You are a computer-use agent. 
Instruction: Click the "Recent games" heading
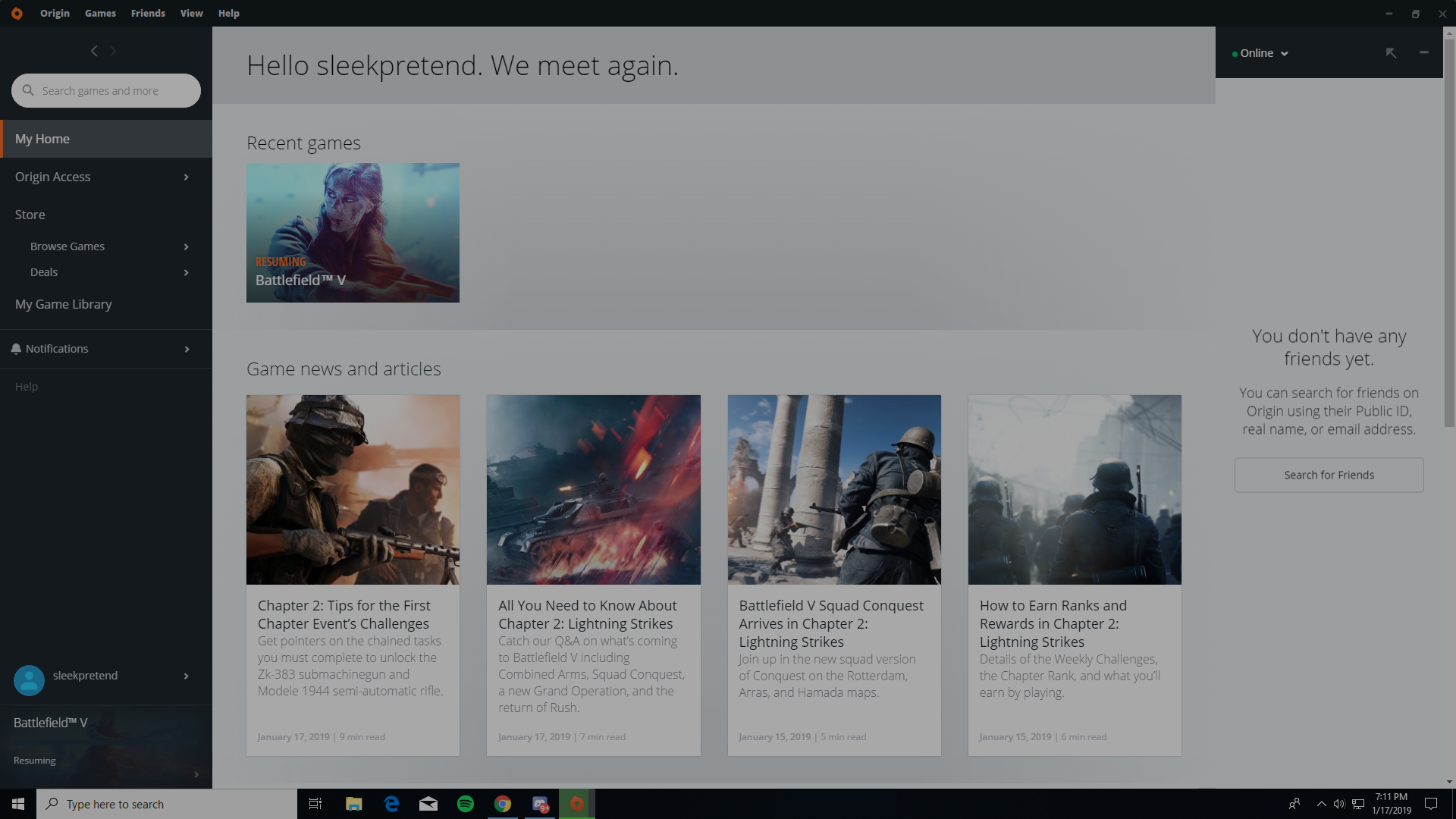(303, 143)
